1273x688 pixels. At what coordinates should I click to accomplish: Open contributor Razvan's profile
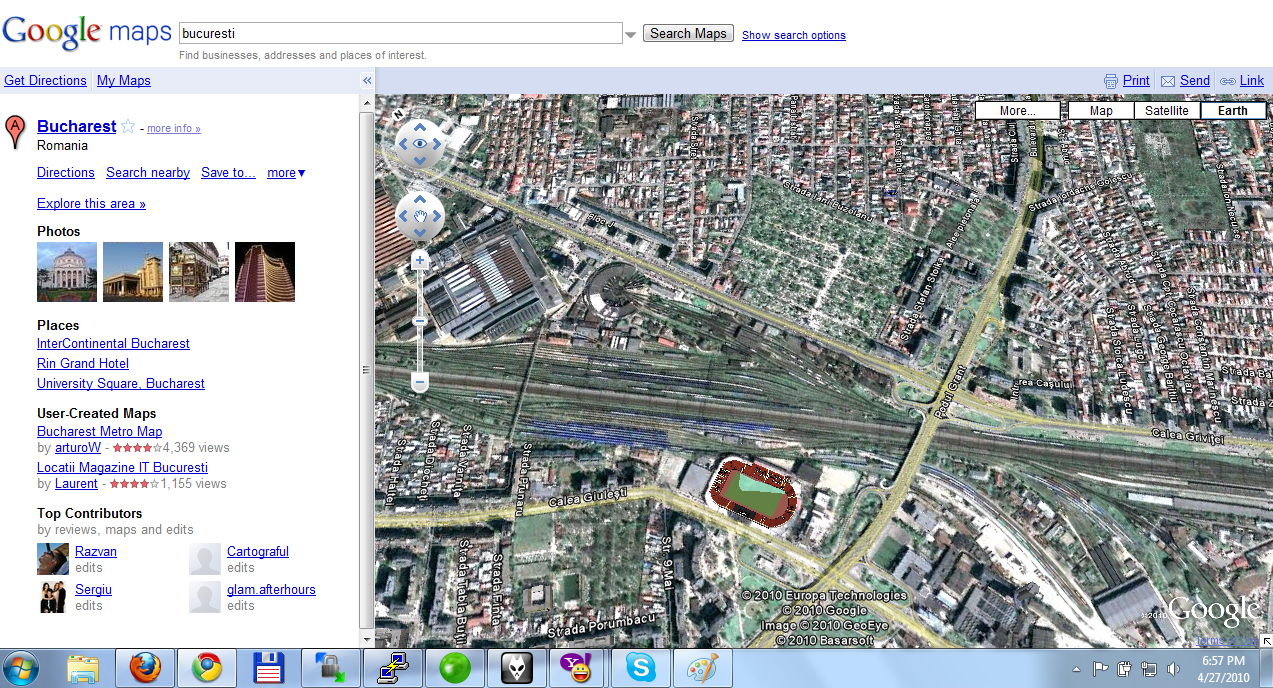(96, 552)
